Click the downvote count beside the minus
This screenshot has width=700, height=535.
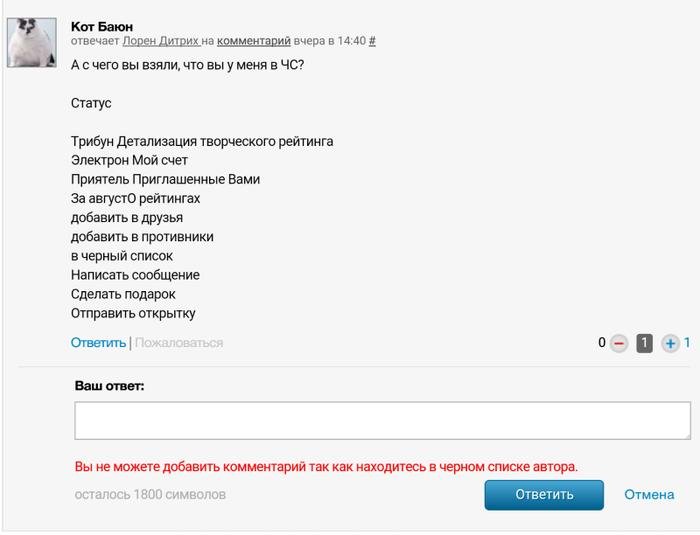coord(602,343)
